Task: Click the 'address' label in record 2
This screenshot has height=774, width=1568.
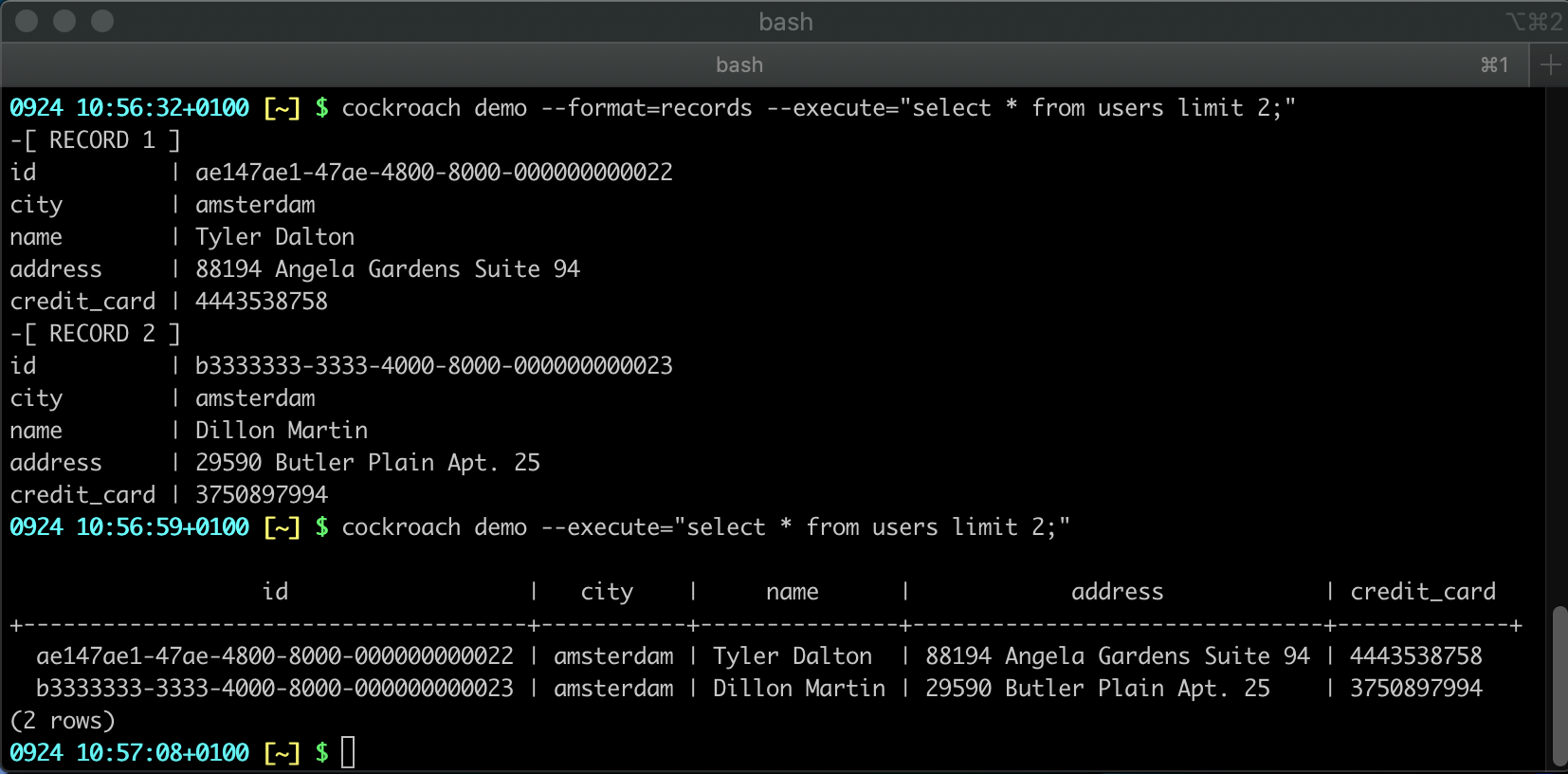Action: (x=56, y=463)
